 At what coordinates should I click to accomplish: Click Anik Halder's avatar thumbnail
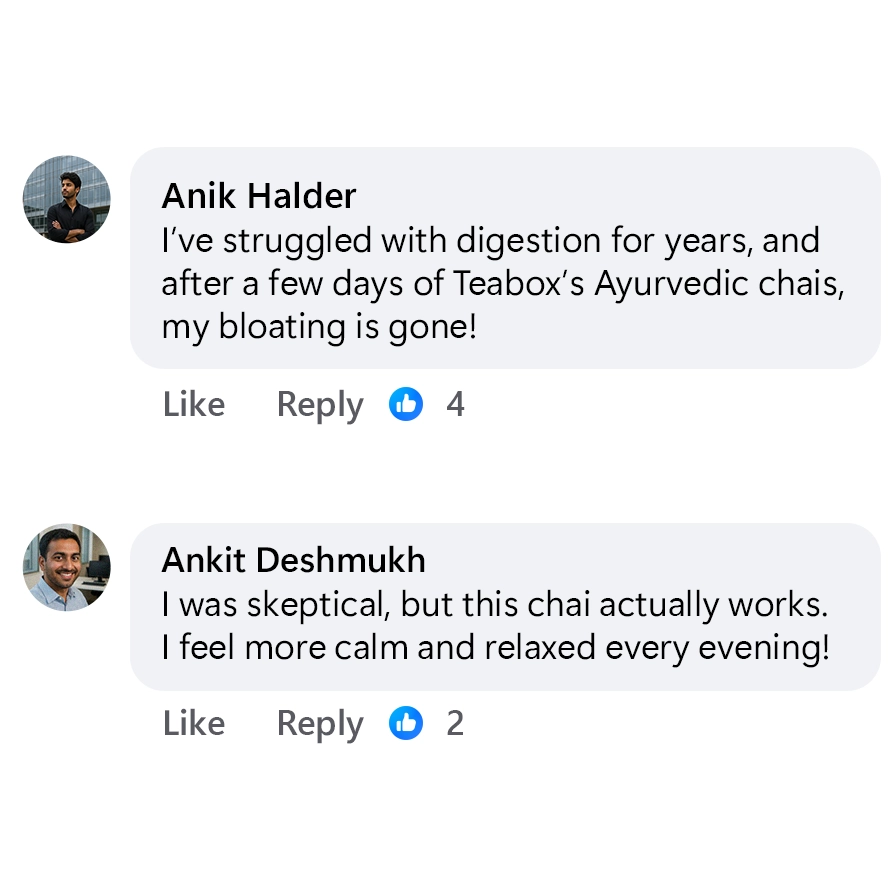(66, 200)
